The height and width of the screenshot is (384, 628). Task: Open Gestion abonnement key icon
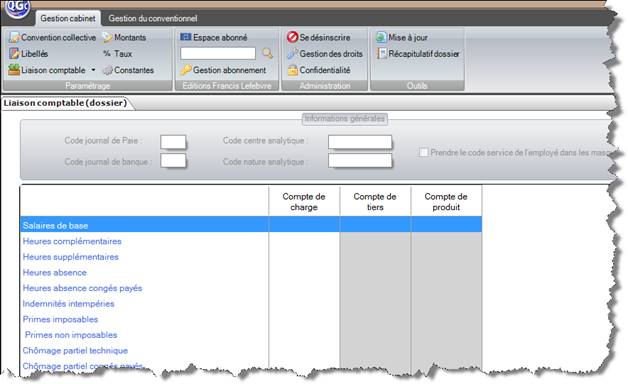[185, 70]
